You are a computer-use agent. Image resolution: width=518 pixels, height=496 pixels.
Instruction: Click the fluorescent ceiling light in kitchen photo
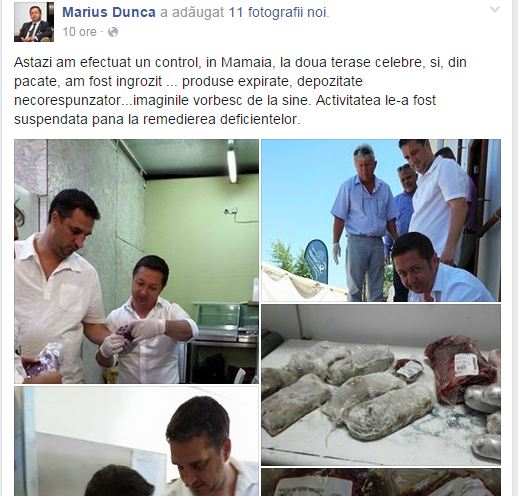coord(232,163)
